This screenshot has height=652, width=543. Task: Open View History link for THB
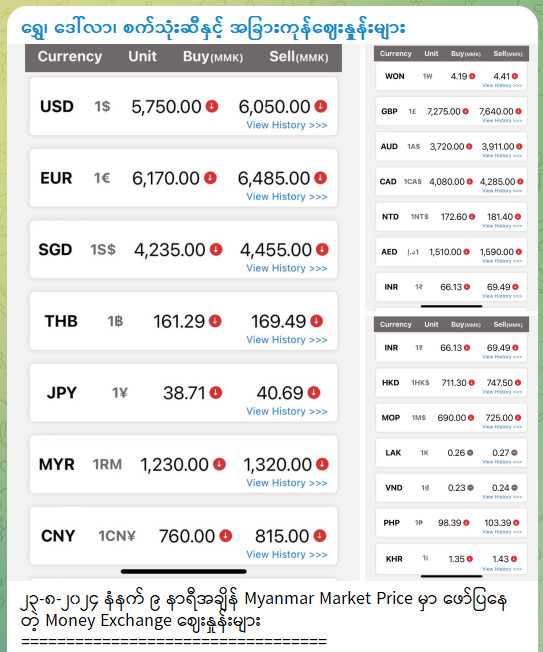[287, 340]
